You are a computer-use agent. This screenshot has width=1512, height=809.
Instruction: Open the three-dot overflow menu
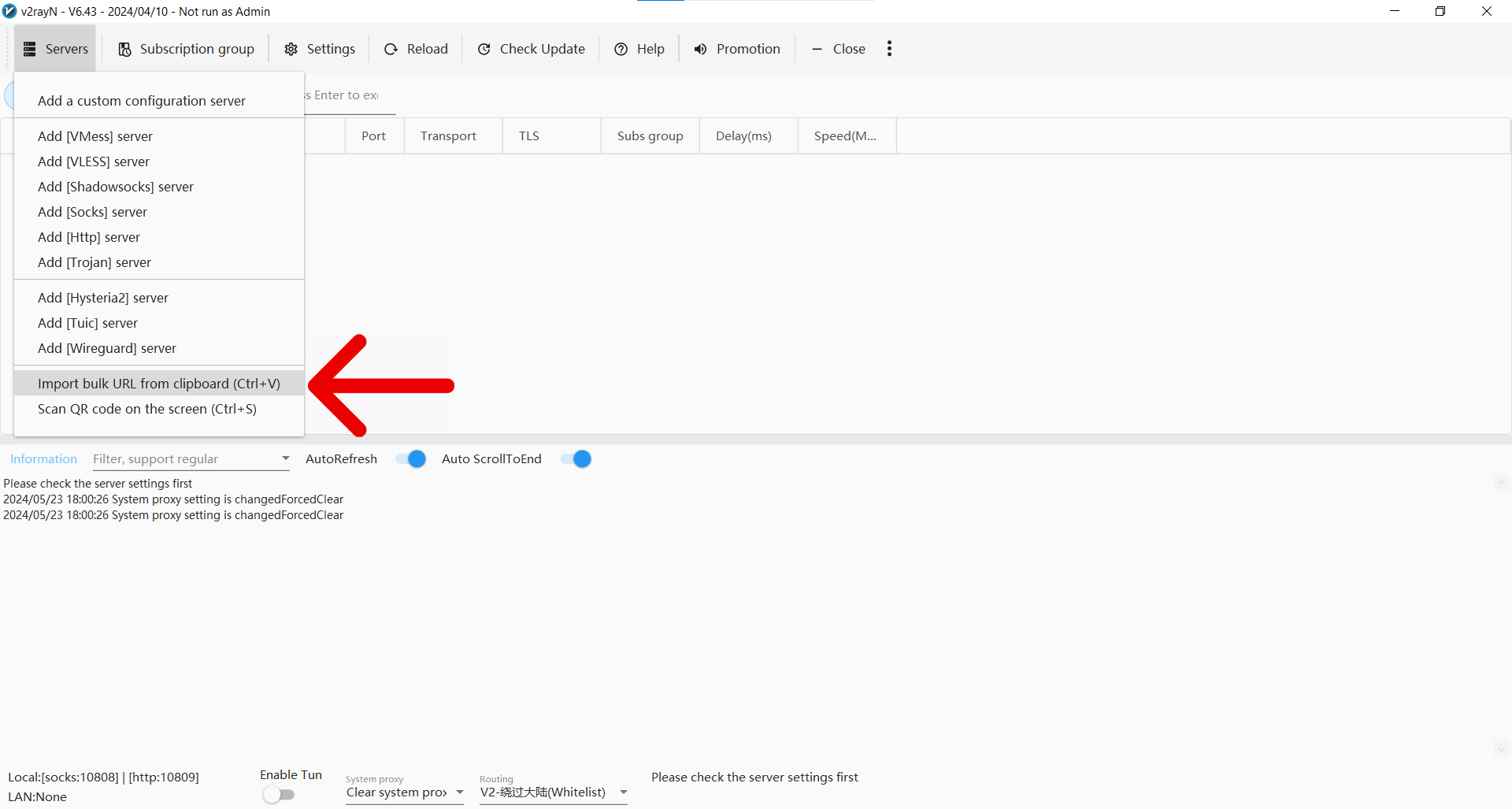[x=889, y=49]
